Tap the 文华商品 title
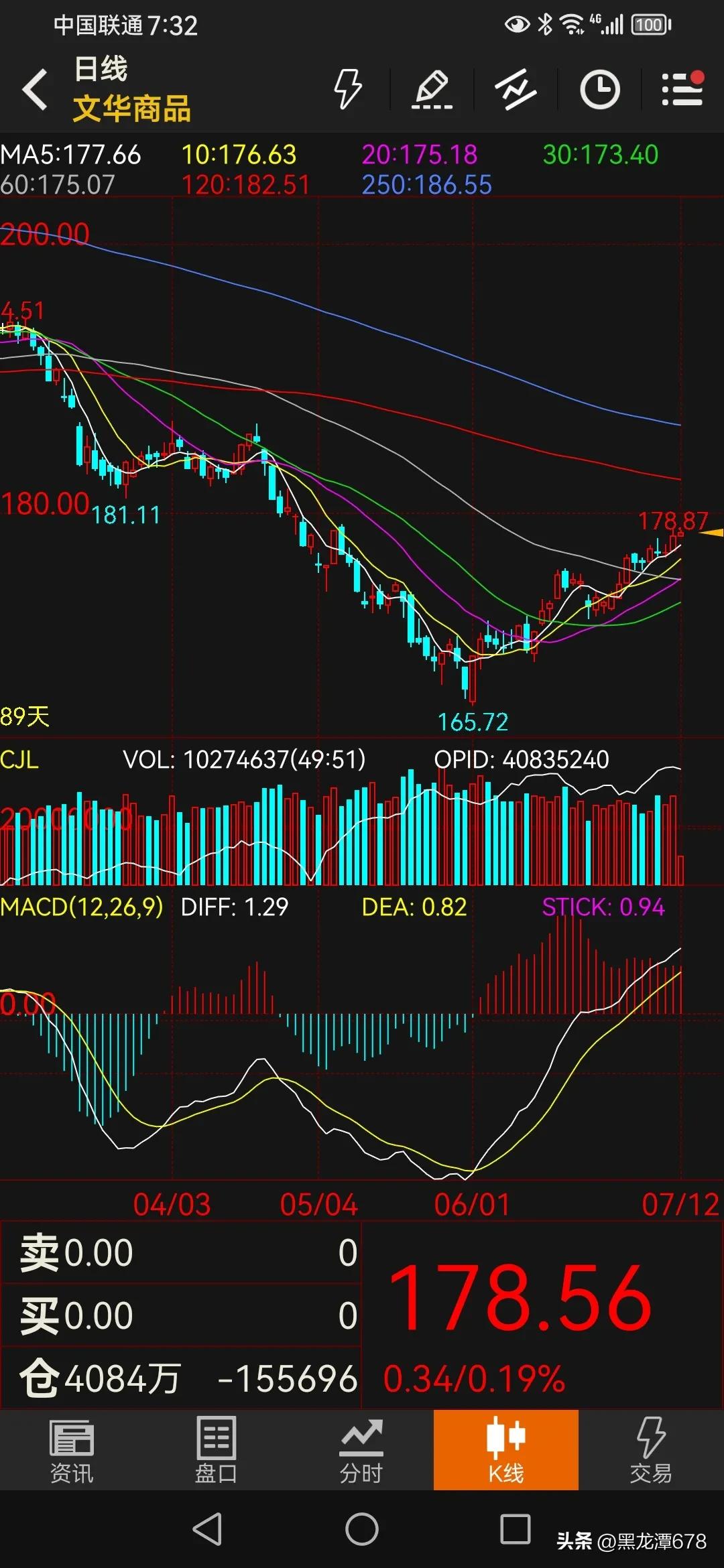Screen dimensions: 724x1568 [132, 109]
